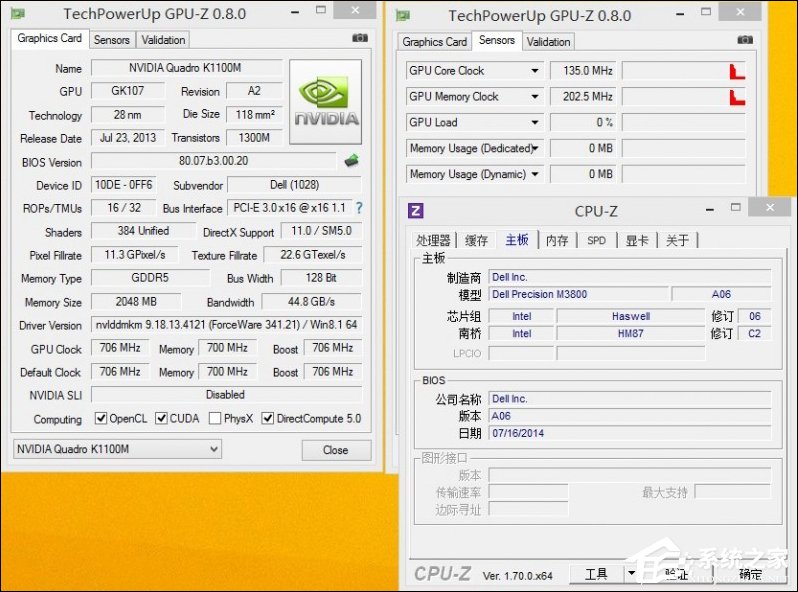Click the question mark next to Bus Interface
The width and height of the screenshot is (798, 592).
pos(359,208)
